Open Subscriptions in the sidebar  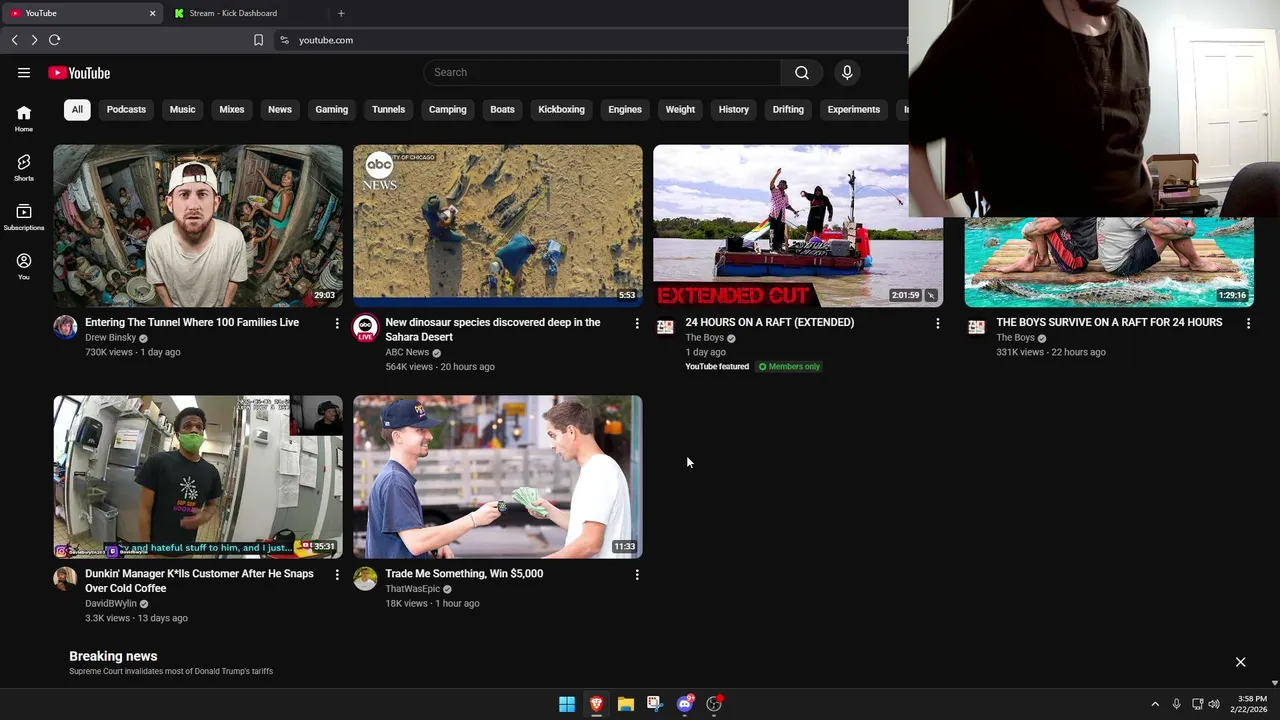point(24,217)
